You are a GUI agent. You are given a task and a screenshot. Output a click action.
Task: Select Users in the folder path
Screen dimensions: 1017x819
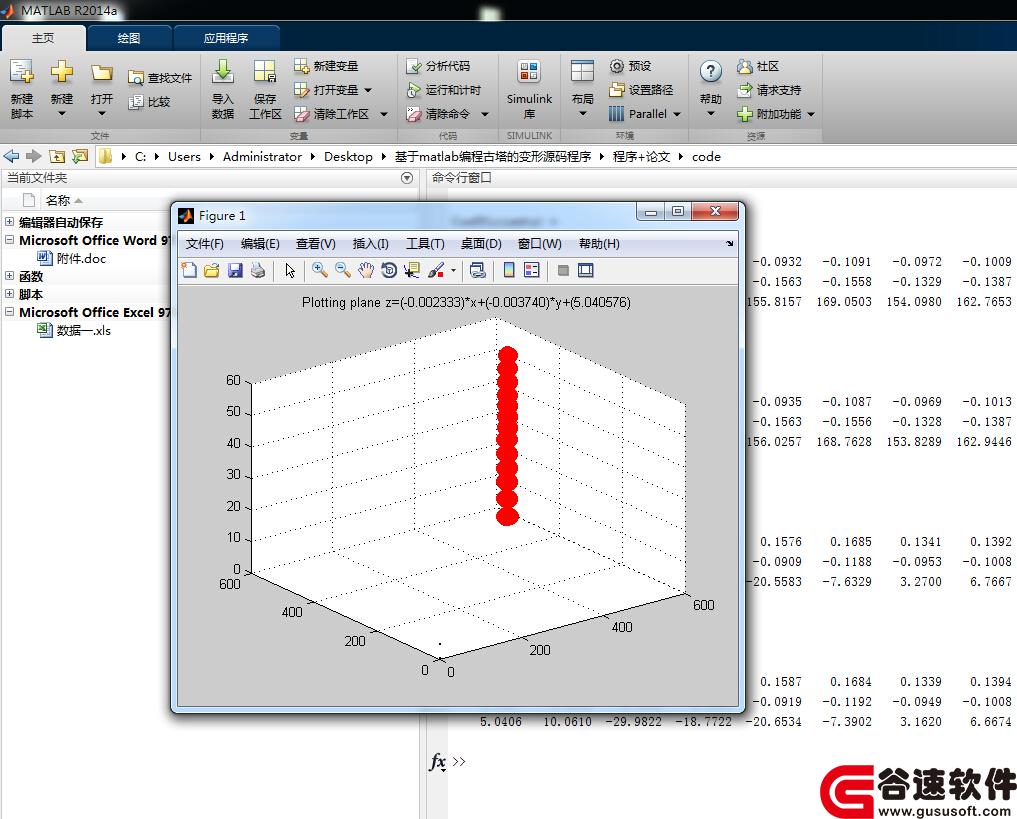184,156
